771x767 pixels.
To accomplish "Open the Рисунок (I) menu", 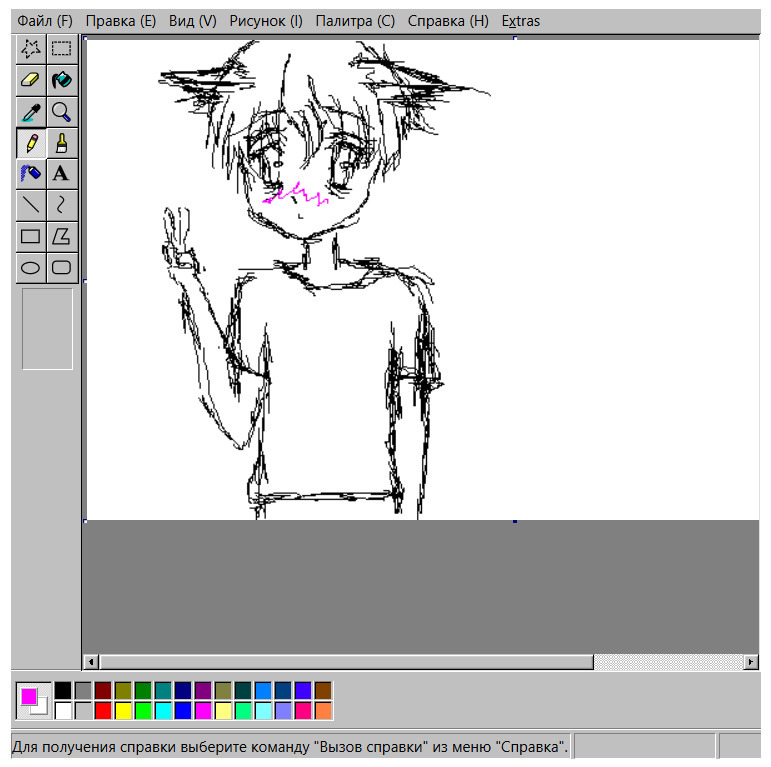I will (266, 21).
